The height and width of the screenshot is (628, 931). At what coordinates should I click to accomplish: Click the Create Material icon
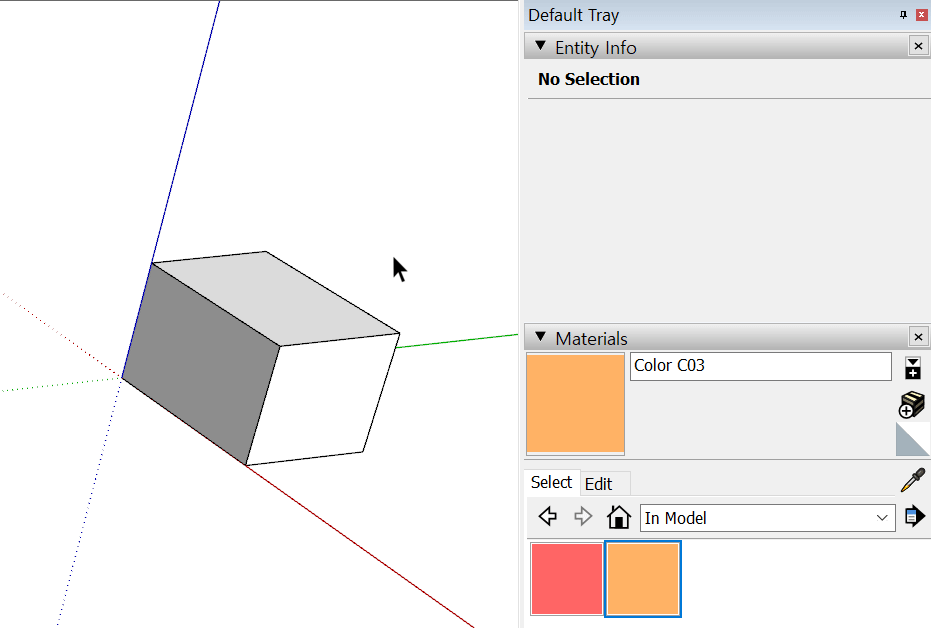[911, 404]
